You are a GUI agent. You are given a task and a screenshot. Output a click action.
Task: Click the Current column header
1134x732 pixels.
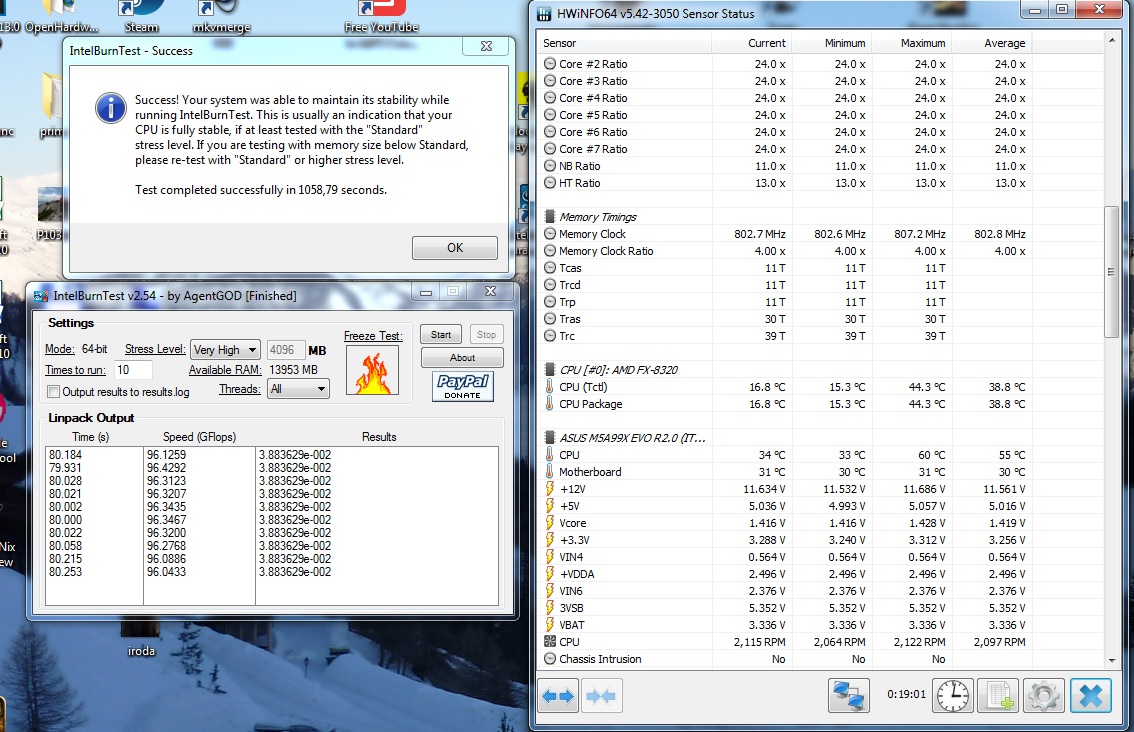click(x=751, y=43)
